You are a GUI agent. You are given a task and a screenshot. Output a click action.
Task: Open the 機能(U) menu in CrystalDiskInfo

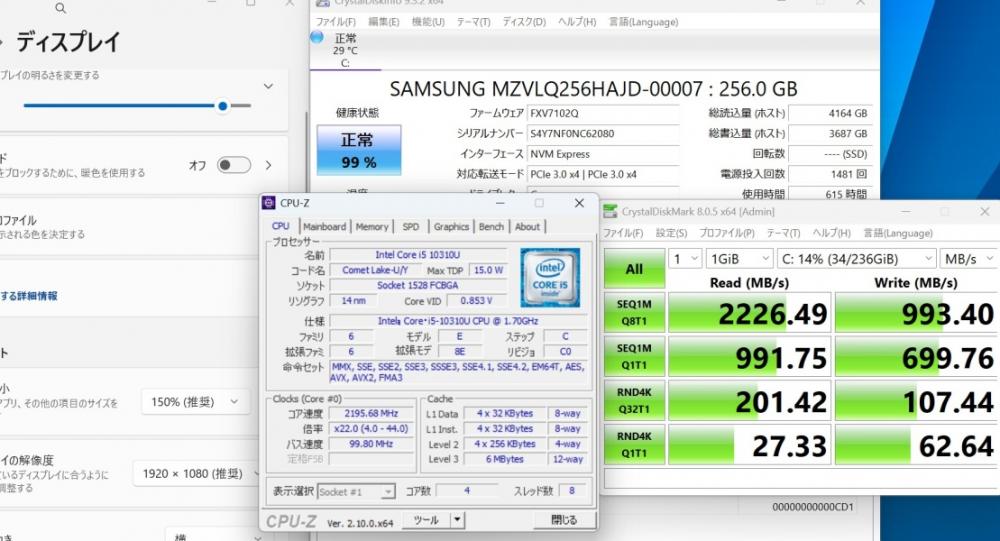point(428,22)
